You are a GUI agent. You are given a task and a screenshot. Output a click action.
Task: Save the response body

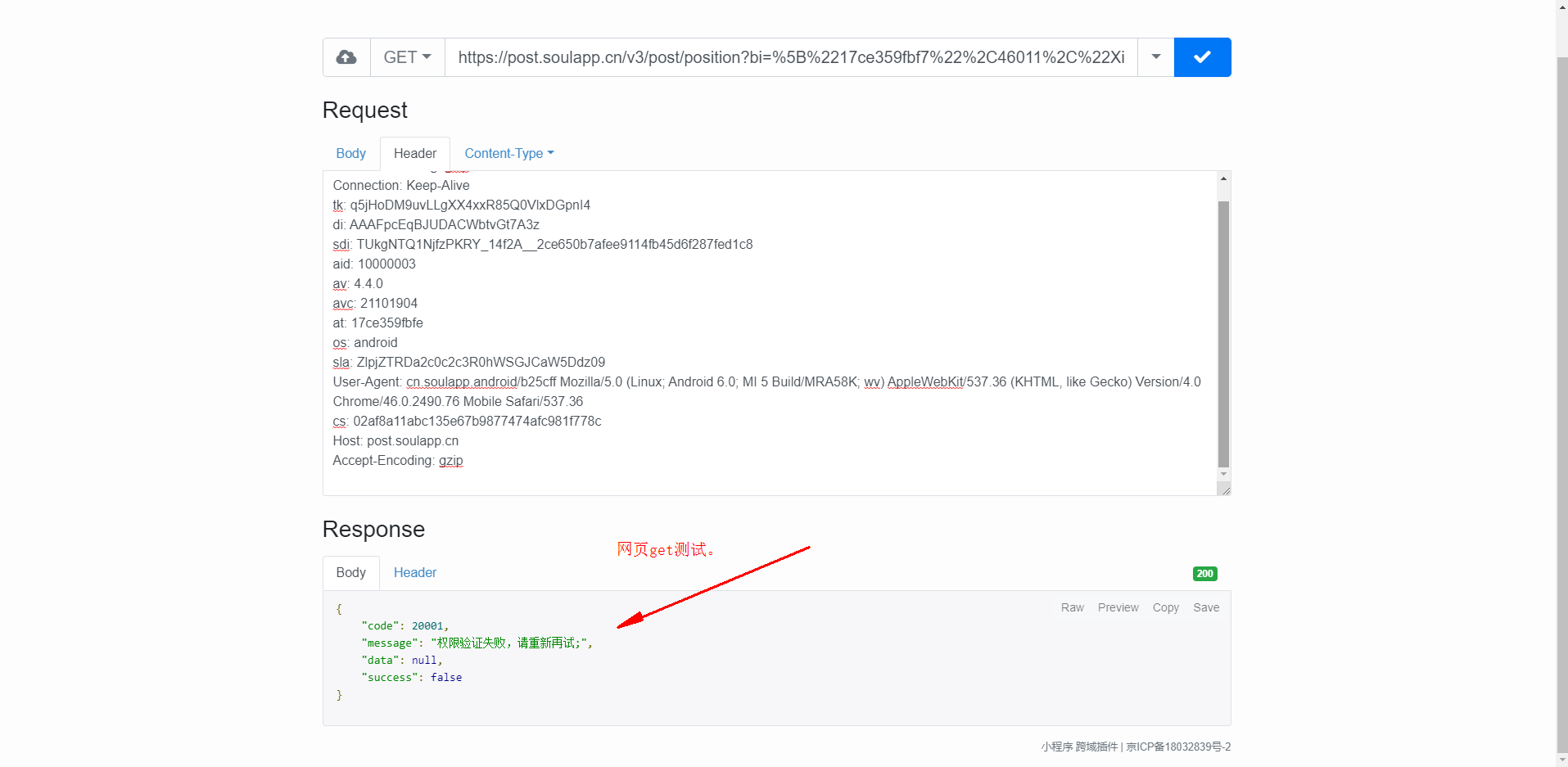(x=1206, y=607)
